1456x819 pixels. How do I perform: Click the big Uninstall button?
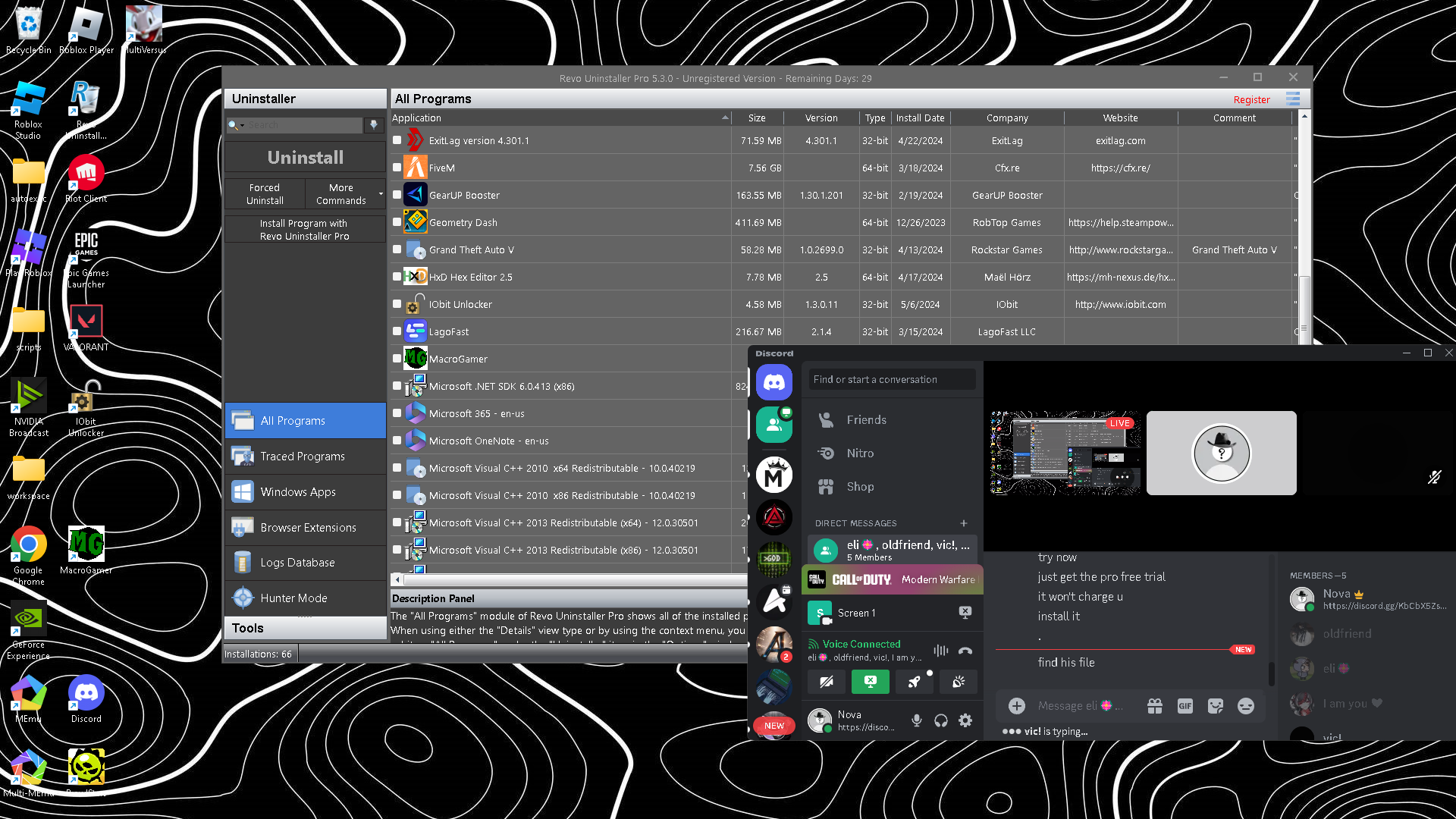pyautogui.click(x=305, y=157)
